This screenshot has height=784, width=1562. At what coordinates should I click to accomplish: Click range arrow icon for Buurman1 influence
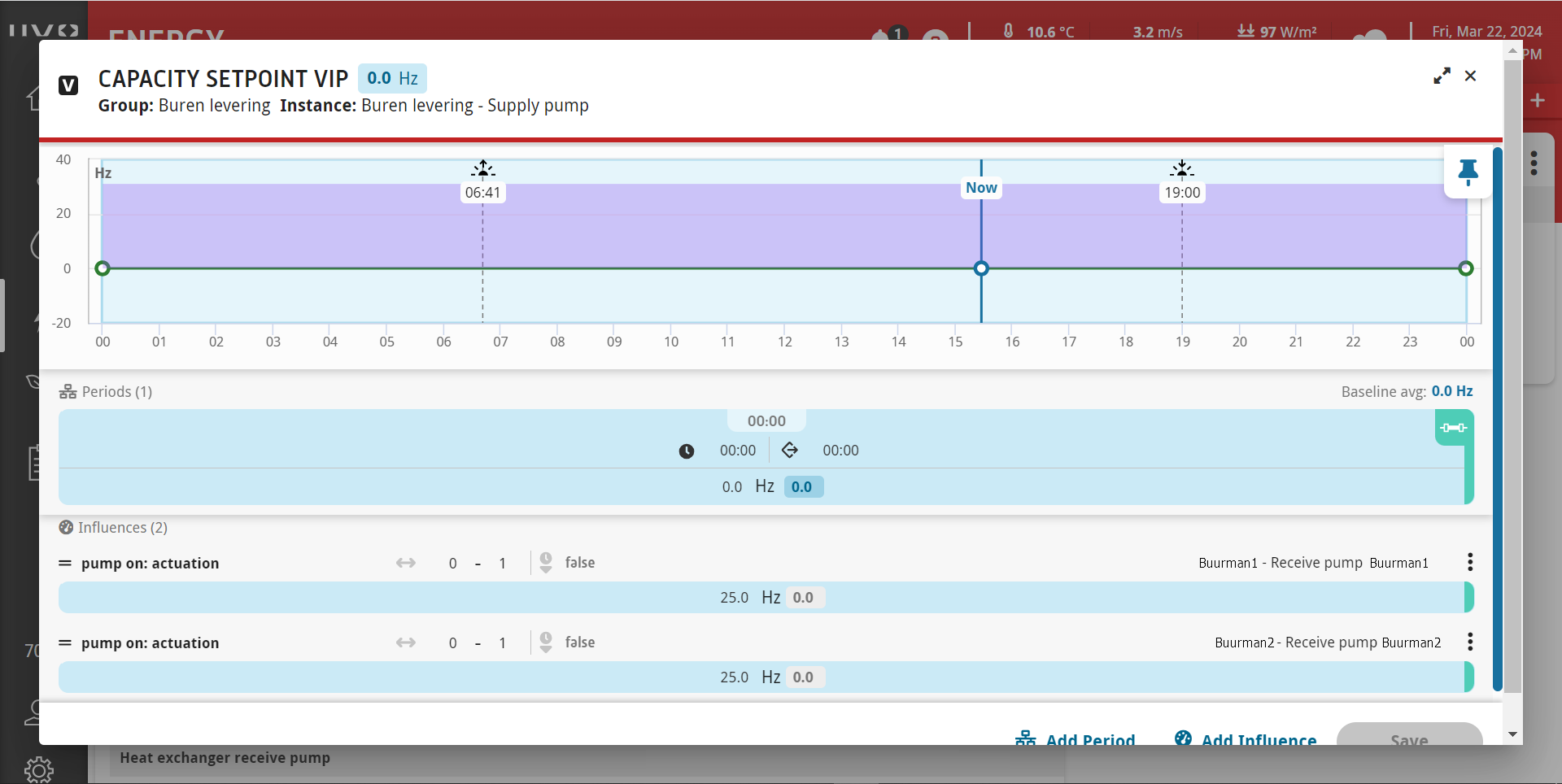(x=406, y=563)
